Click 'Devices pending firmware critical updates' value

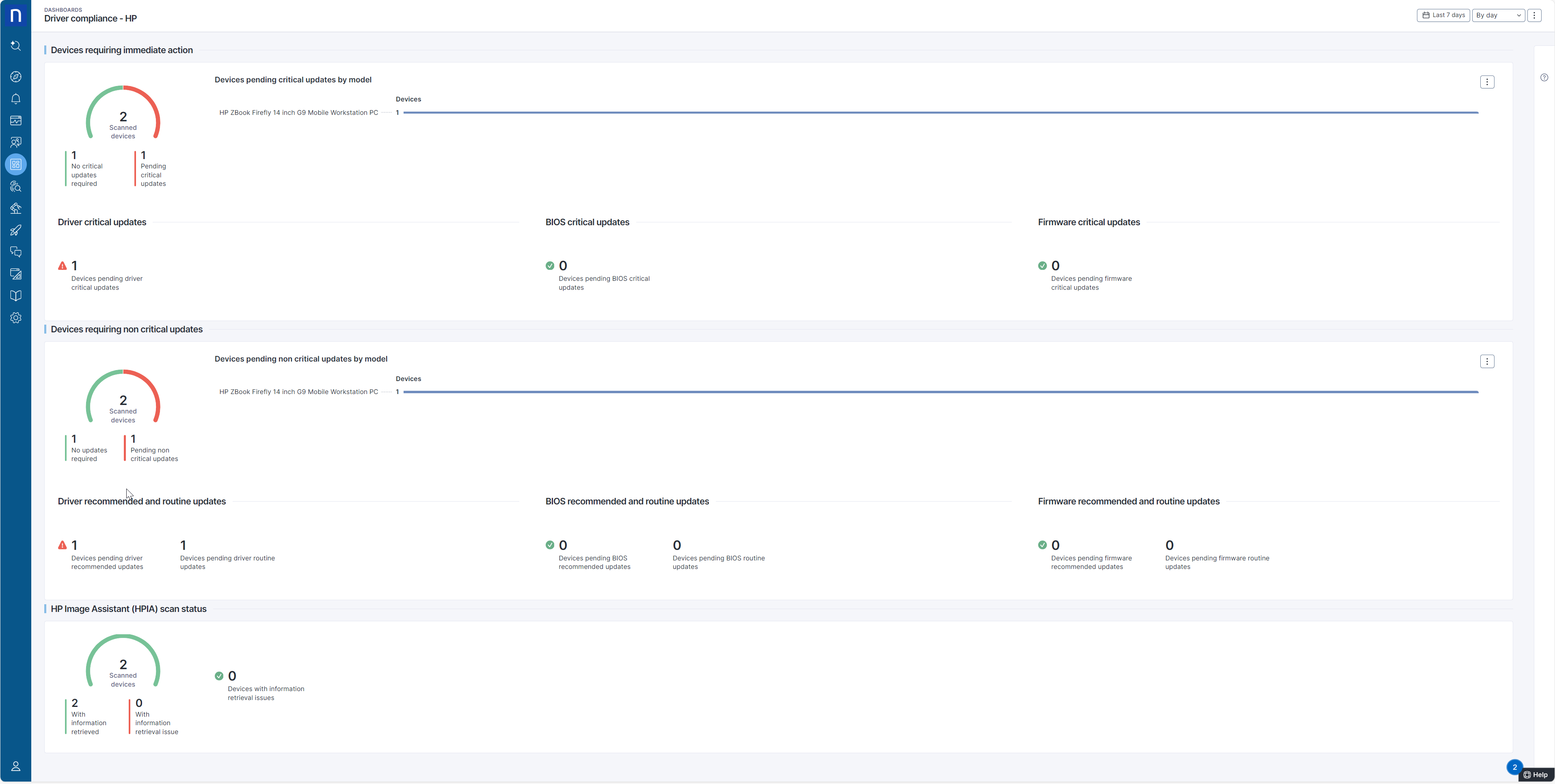click(1055, 265)
